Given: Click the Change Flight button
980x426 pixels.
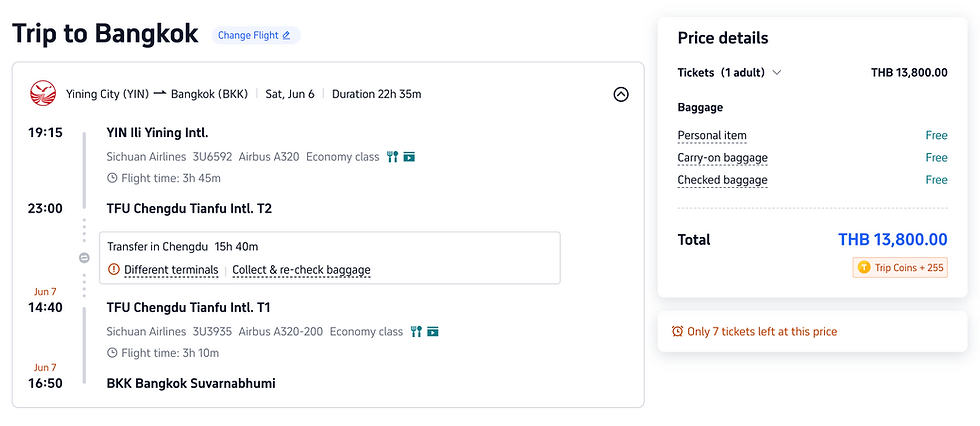Looking at the screenshot, I should pos(254,35).
